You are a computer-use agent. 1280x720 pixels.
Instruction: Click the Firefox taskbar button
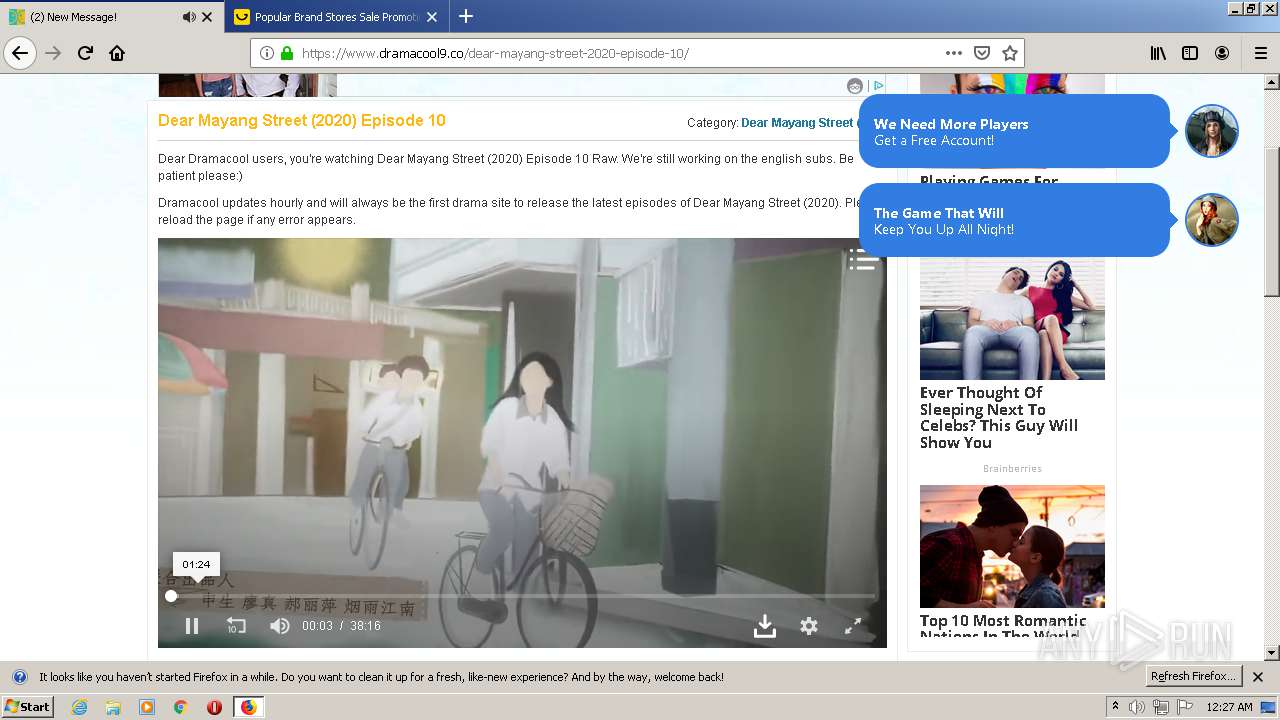click(248, 707)
